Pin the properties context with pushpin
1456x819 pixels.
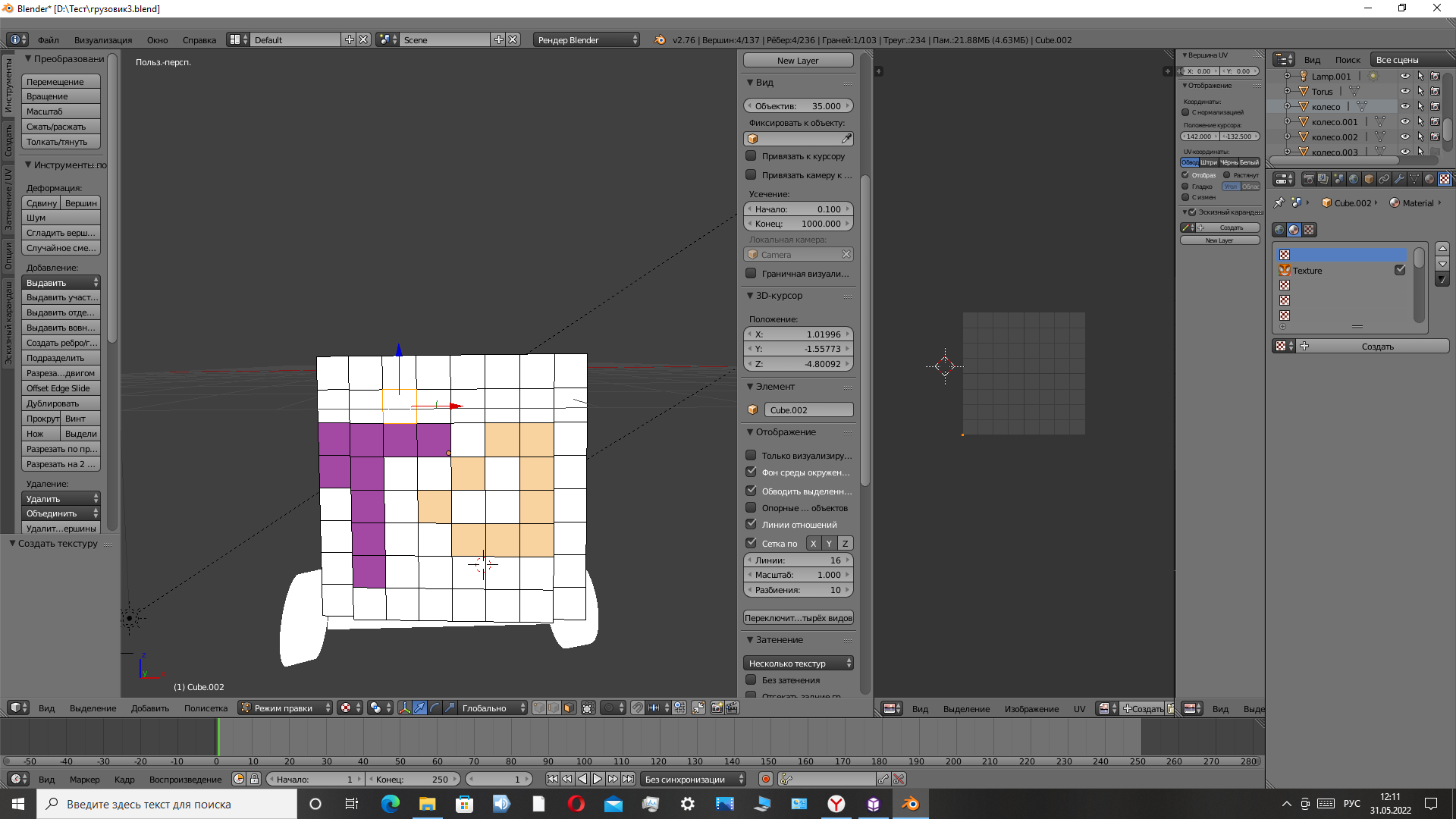(1279, 202)
